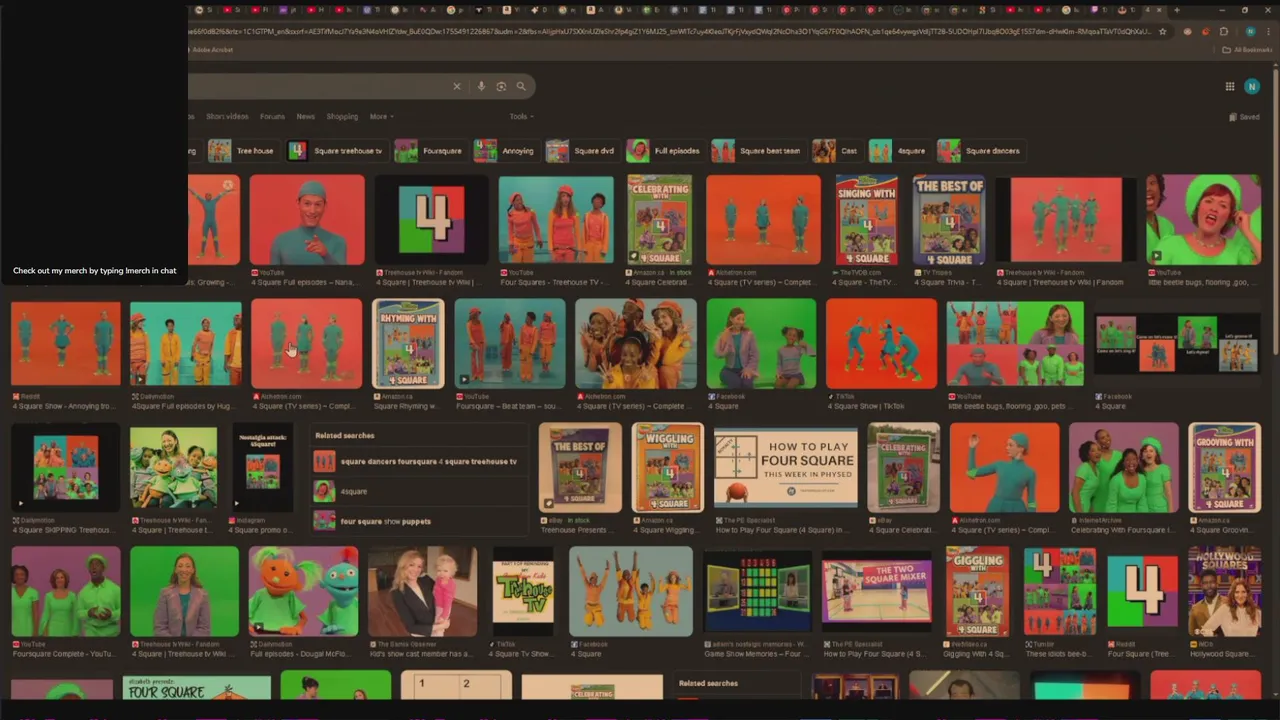Select the 'Cast' filter chip
The image size is (1280, 720).
click(836, 151)
